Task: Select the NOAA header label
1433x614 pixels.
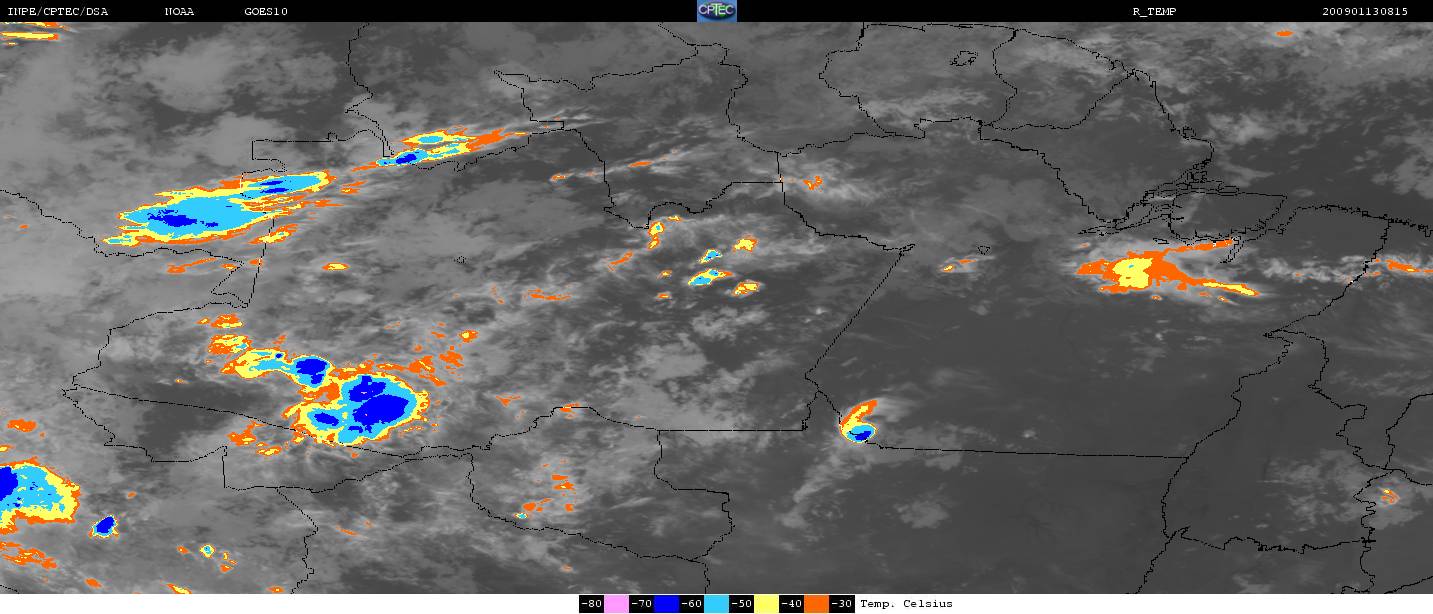Action: (180, 12)
